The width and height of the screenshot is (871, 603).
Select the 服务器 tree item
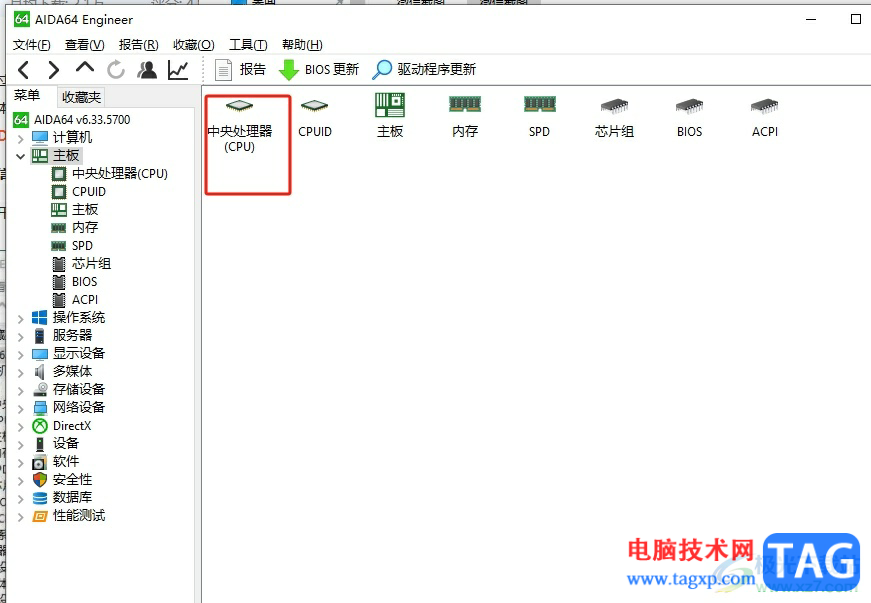point(62,335)
